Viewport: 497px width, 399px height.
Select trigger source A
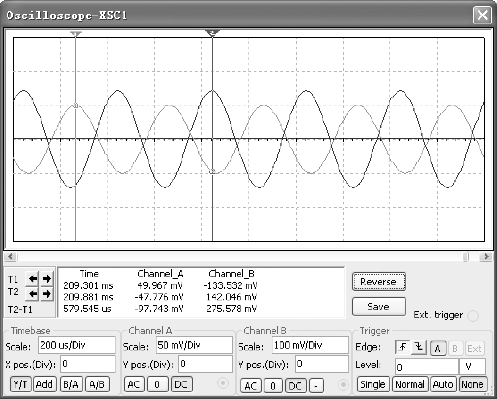click(438, 349)
